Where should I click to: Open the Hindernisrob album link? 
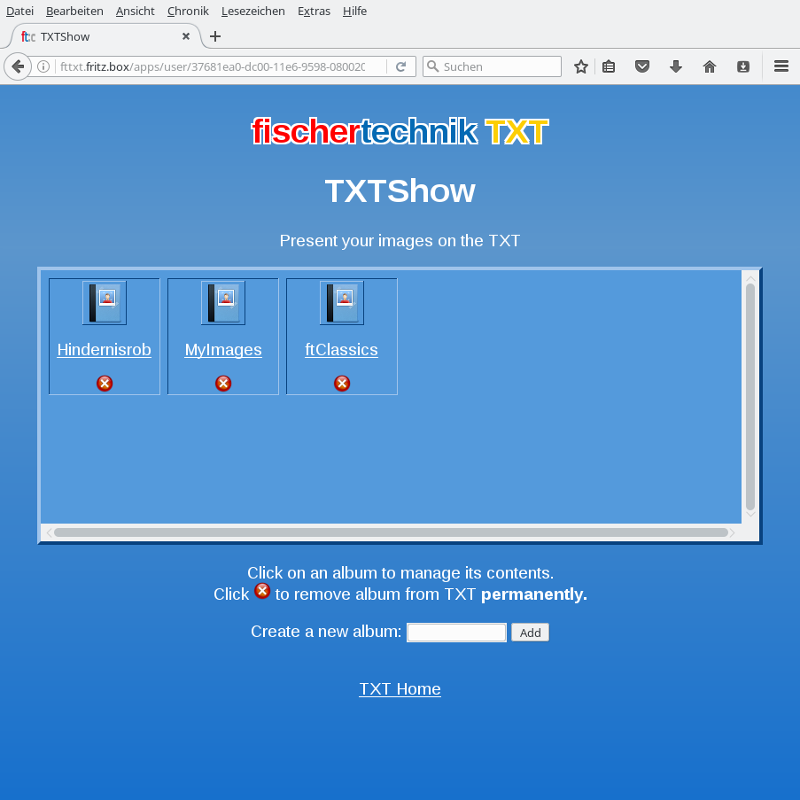coord(104,349)
